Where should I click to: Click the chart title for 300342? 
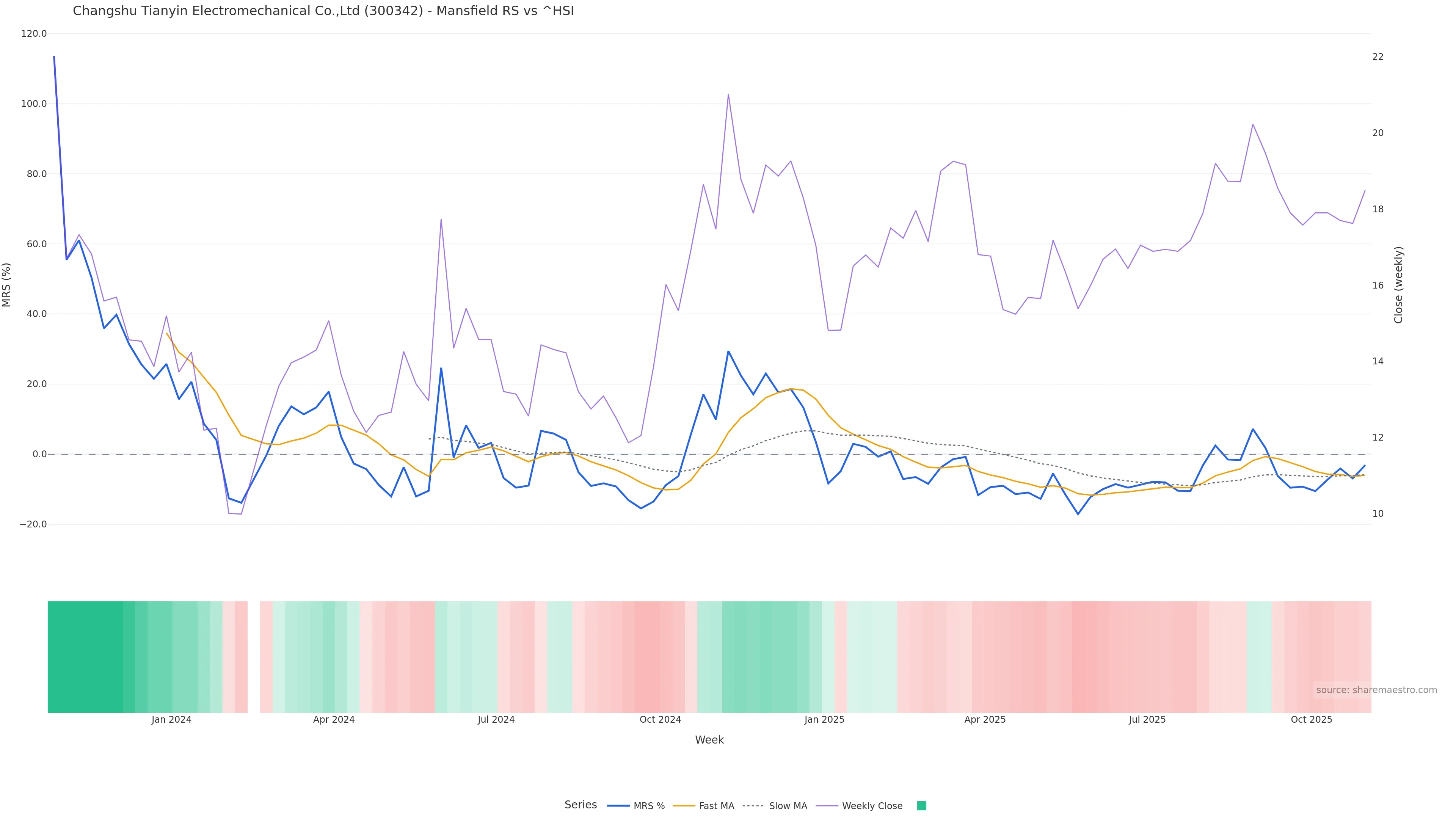(x=323, y=11)
